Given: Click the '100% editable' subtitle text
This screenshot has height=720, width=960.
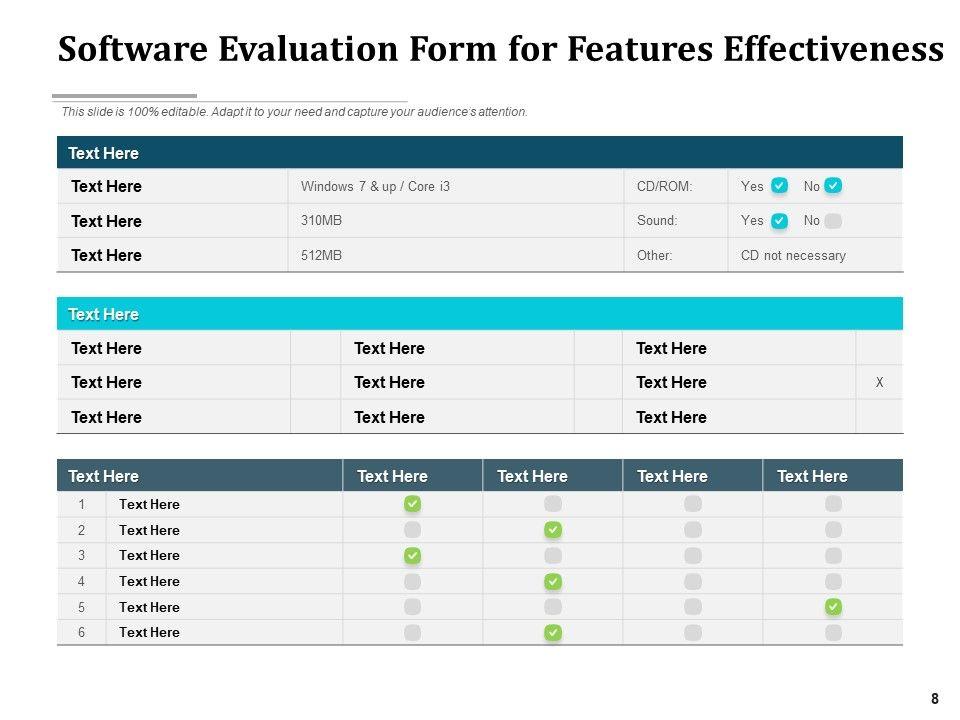Looking at the screenshot, I should 294,112.
